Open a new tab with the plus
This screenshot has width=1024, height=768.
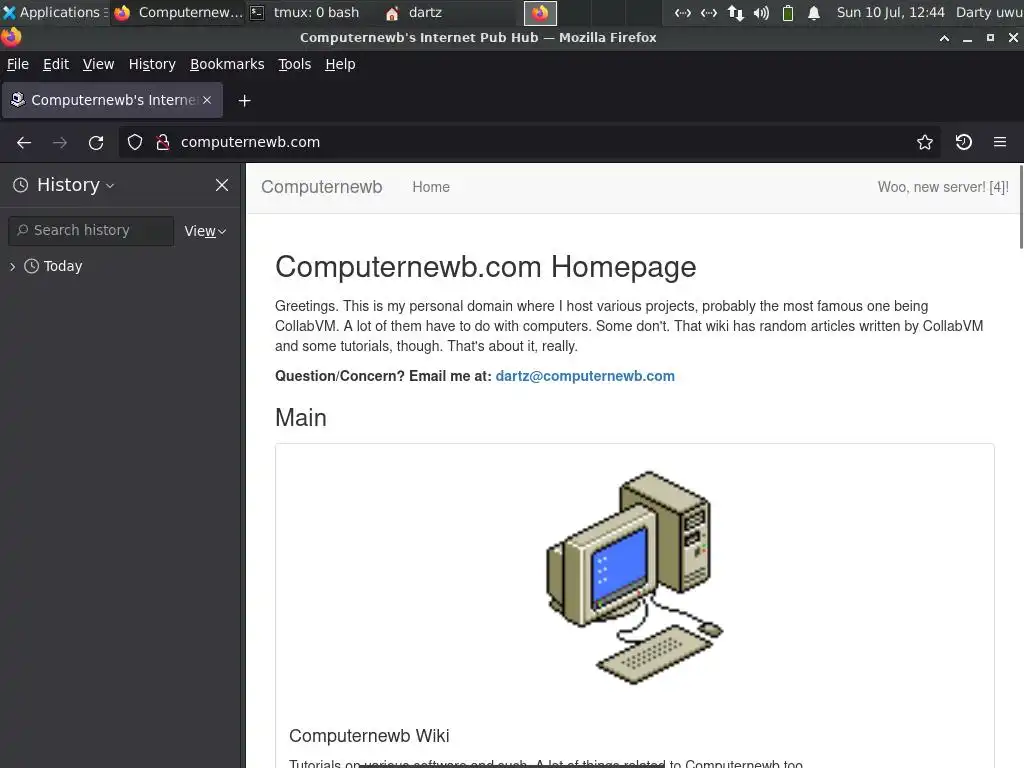point(244,101)
